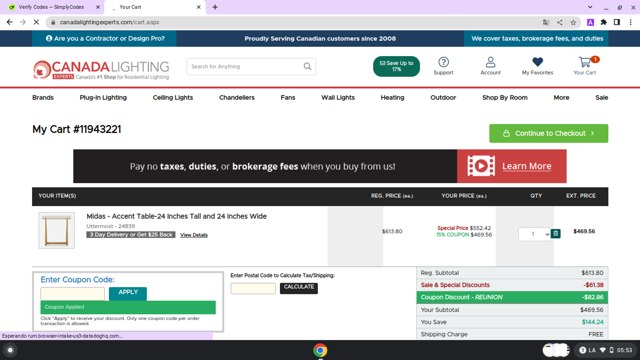Click We cover taxes banner link
The width and height of the screenshot is (640, 360).
(537, 39)
